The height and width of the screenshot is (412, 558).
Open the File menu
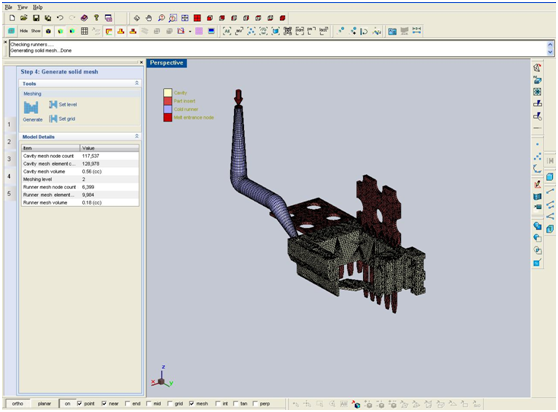(x=8, y=7)
